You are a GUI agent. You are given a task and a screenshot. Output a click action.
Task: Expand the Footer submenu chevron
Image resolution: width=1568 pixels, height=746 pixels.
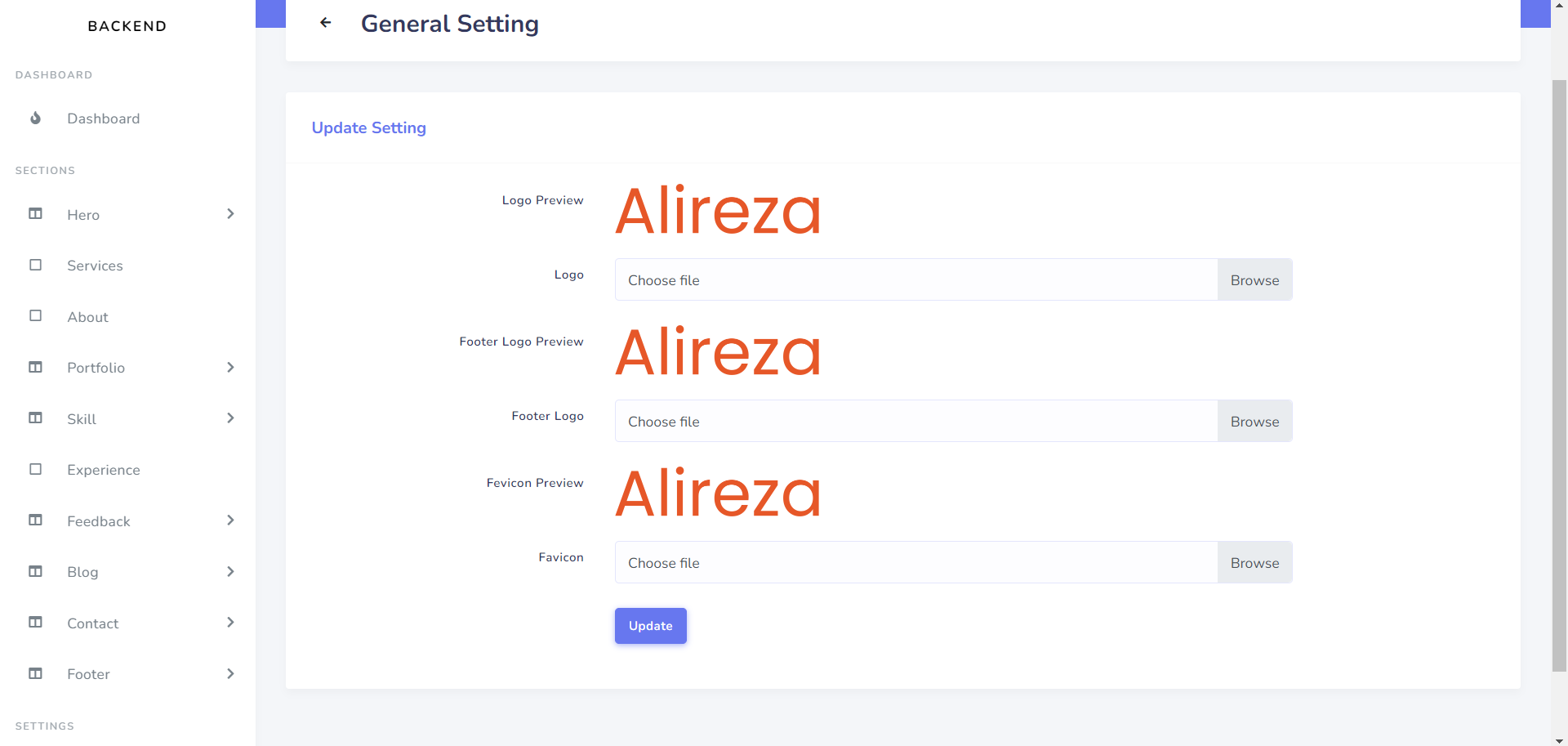230,674
